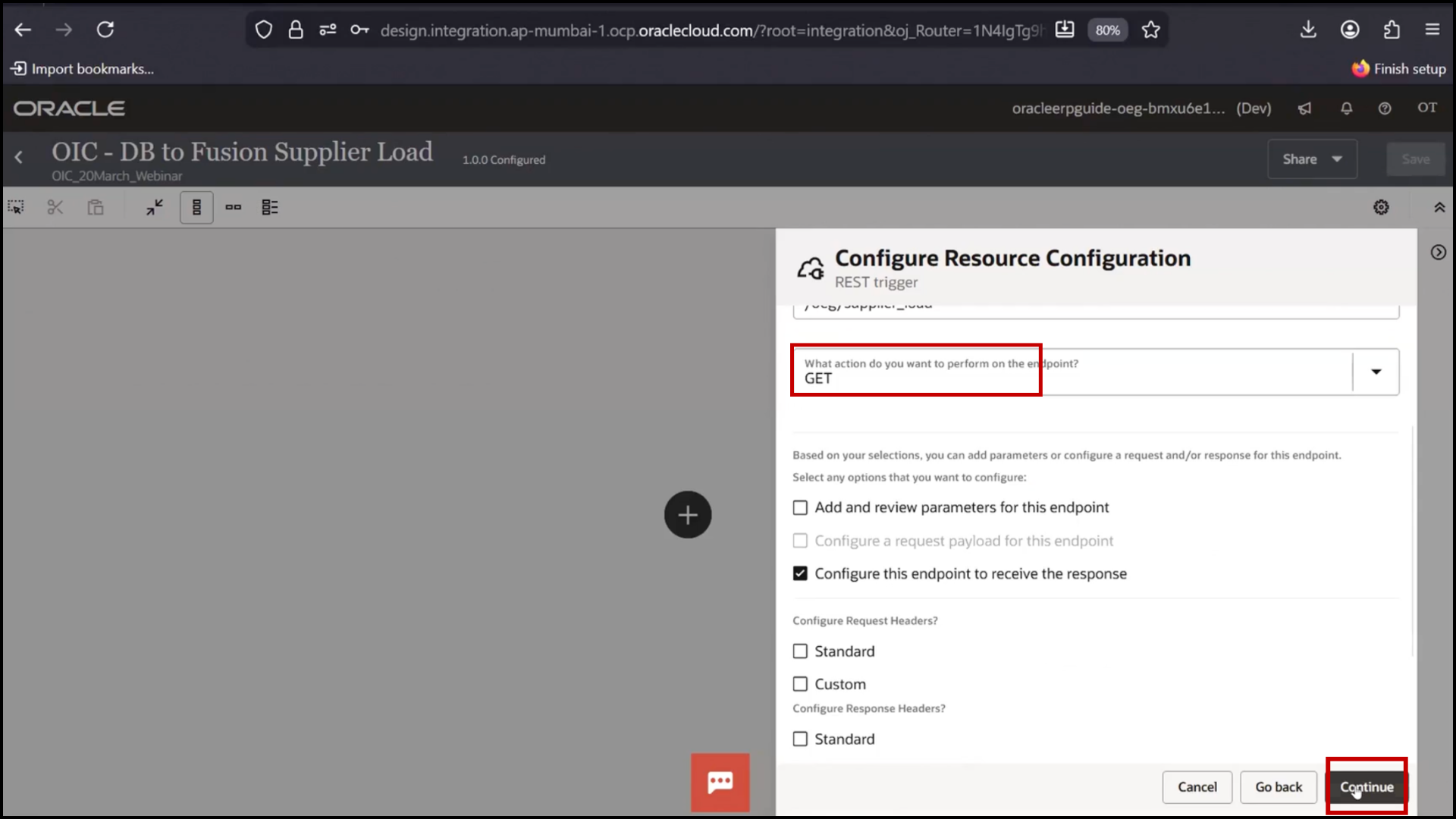This screenshot has width=1456, height=819.
Task: Click Finish setup
Action: point(1399,69)
